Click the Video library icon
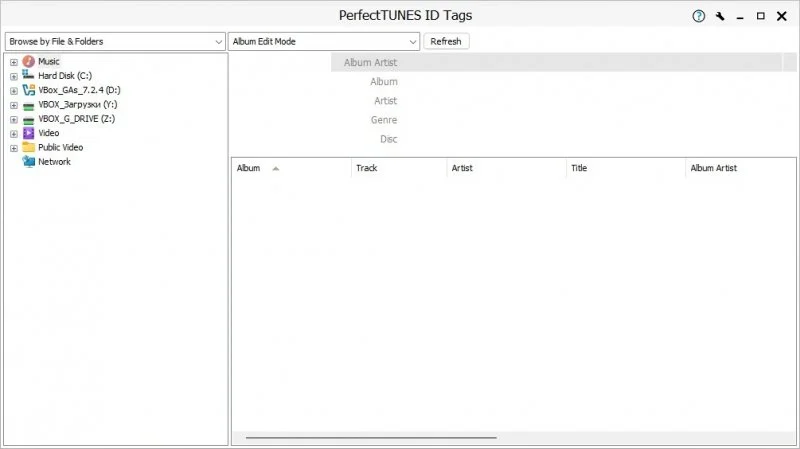800x449 pixels. pyautogui.click(x=29, y=133)
